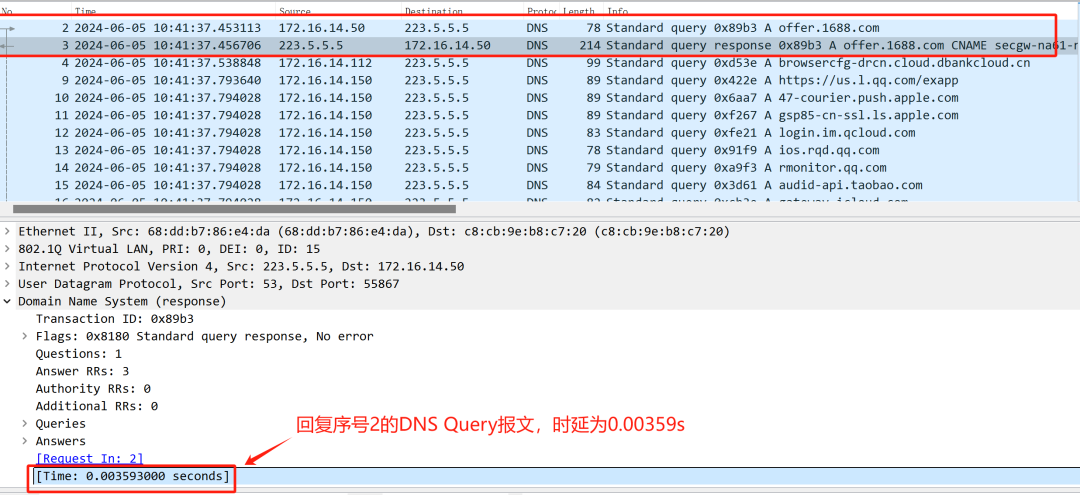The image size is (1080, 495).
Task: Expand the Flags 0x8180 field
Action: pyautogui.click(x=26, y=336)
